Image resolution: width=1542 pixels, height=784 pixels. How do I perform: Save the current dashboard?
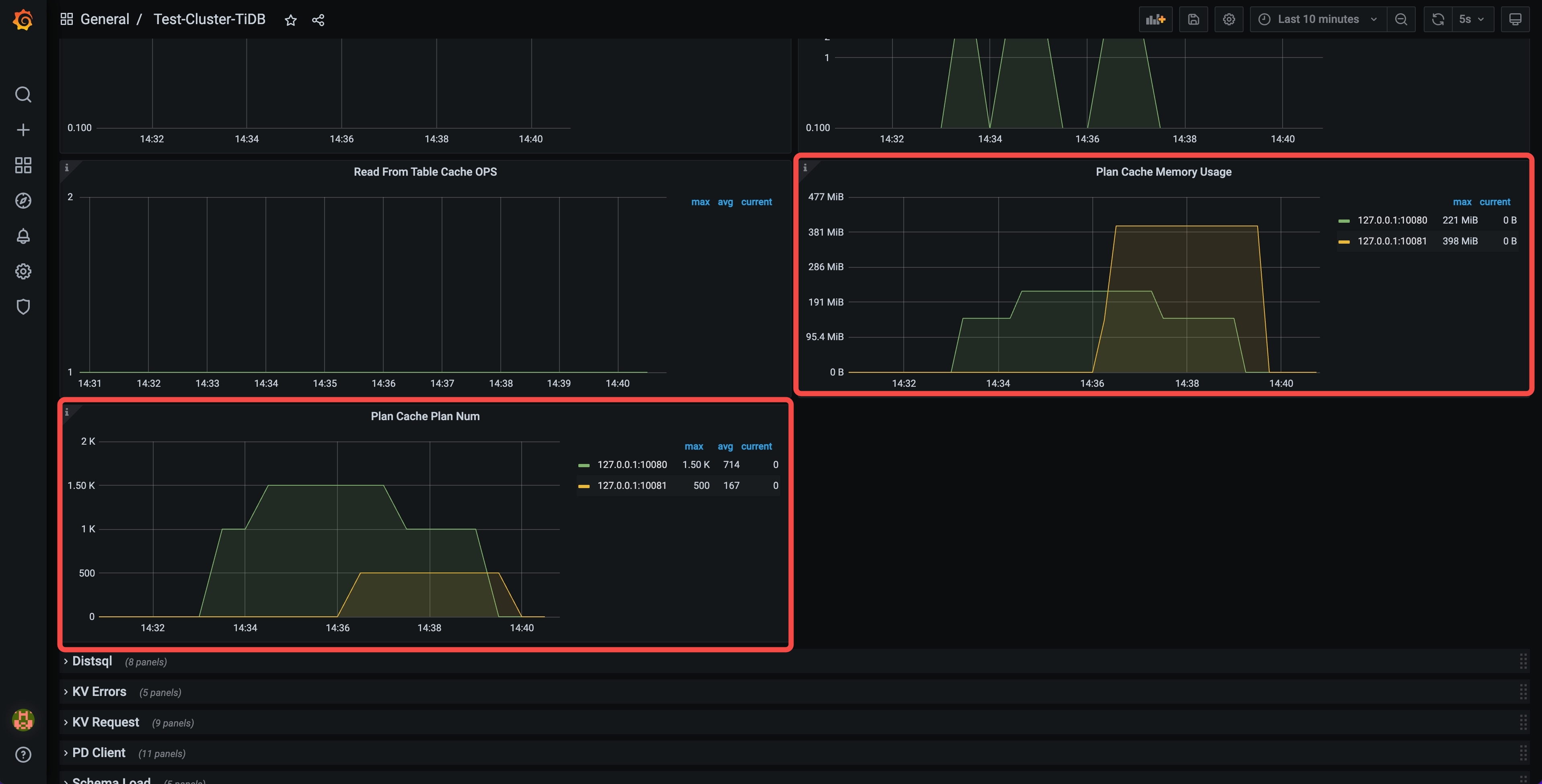(1194, 19)
